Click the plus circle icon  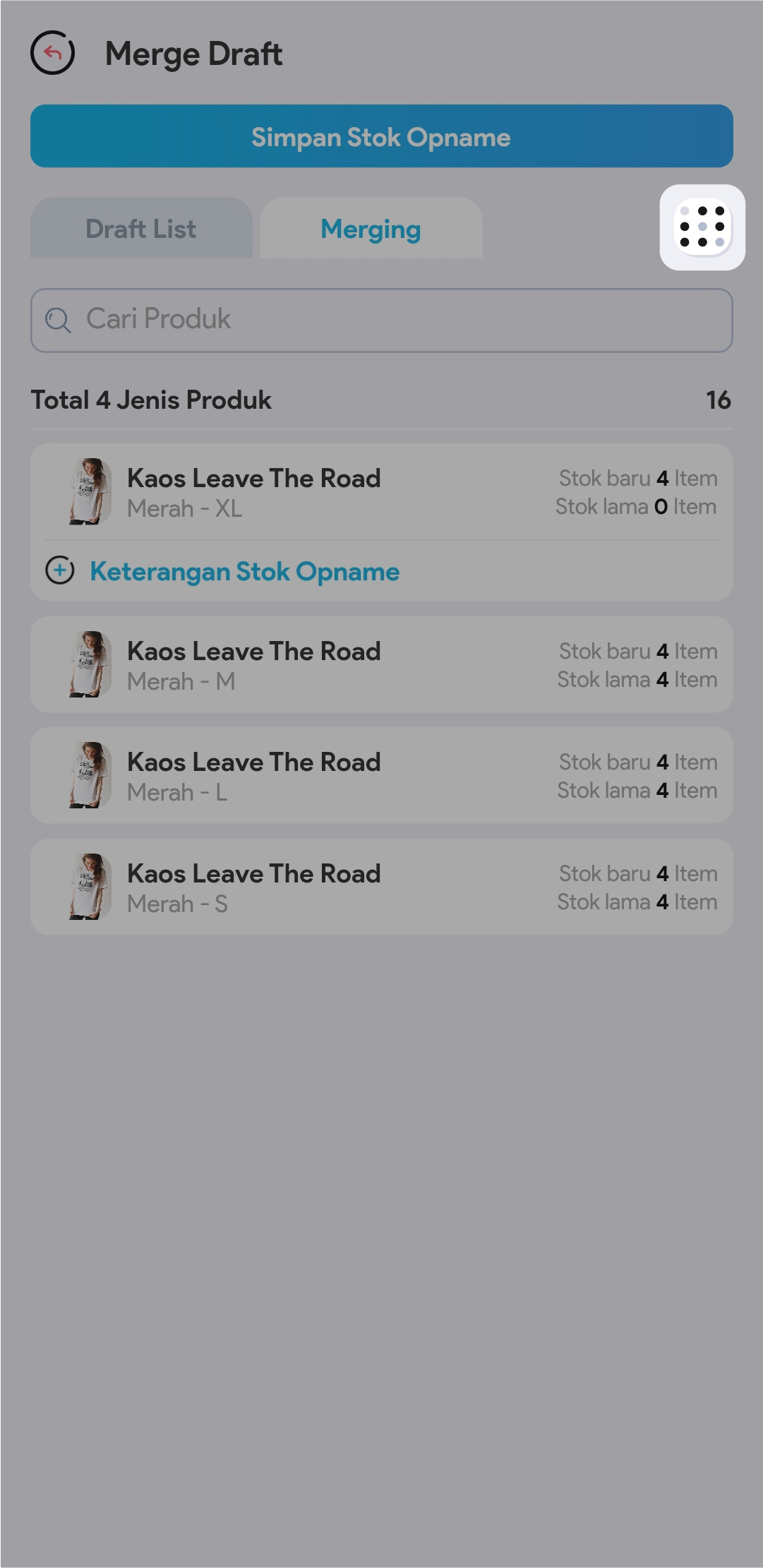pos(60,570)
